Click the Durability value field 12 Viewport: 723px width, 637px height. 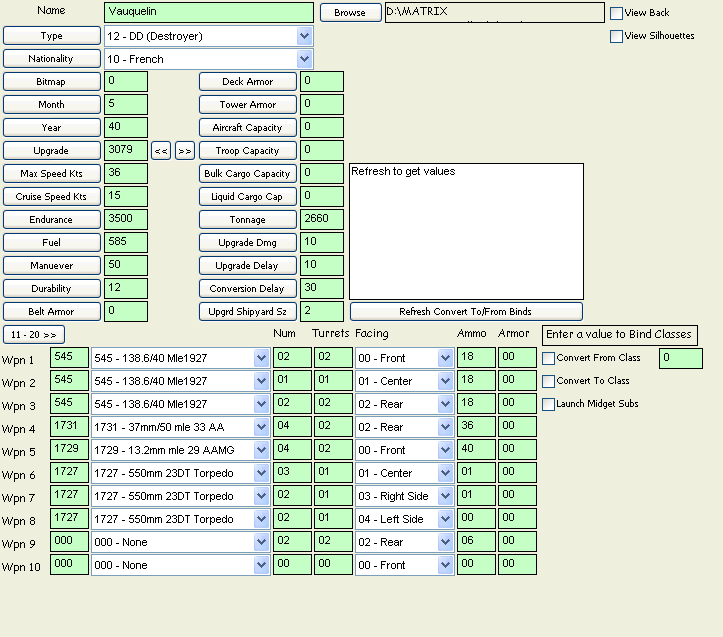click(126, 288)
